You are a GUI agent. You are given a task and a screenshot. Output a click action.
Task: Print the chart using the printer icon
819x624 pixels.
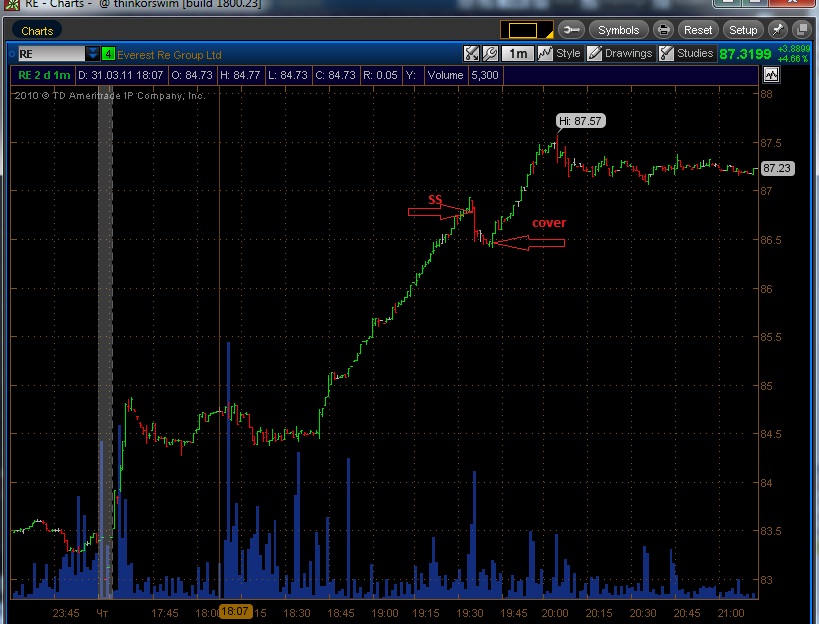(x=663, y=30)
